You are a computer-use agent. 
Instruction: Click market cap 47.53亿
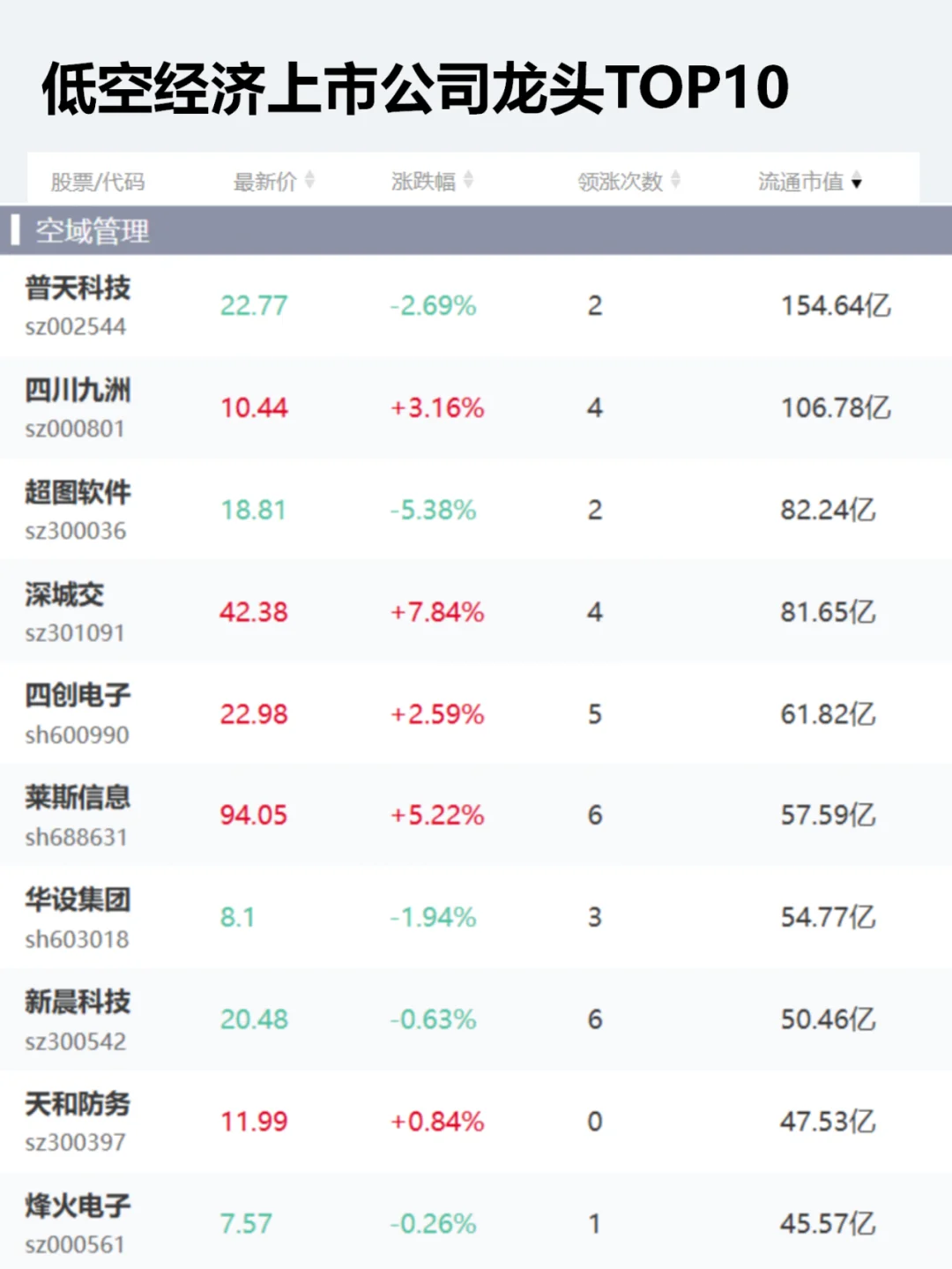pos(828,1122)
